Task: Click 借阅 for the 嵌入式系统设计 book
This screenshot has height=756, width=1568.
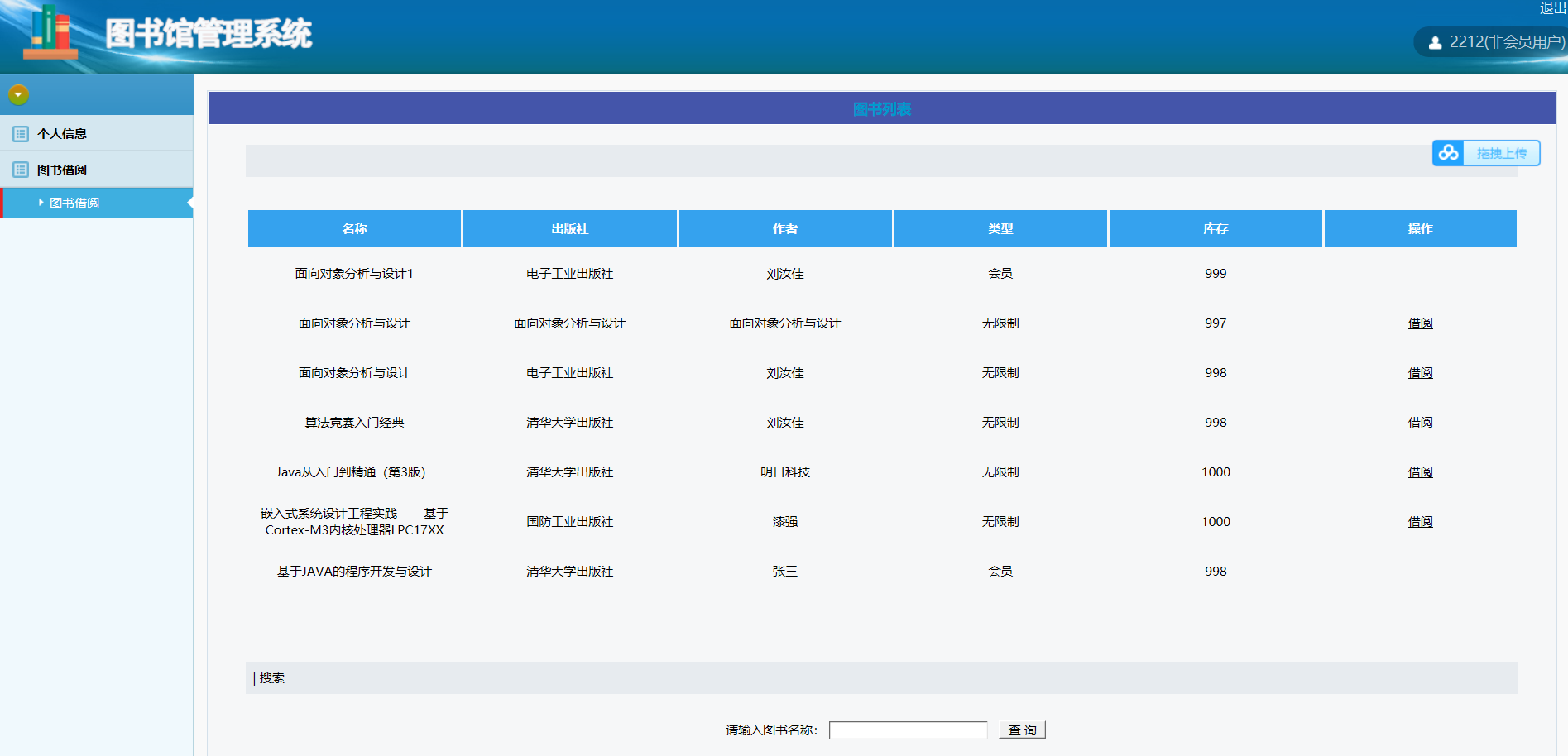Action: (x=1420, y=522)
